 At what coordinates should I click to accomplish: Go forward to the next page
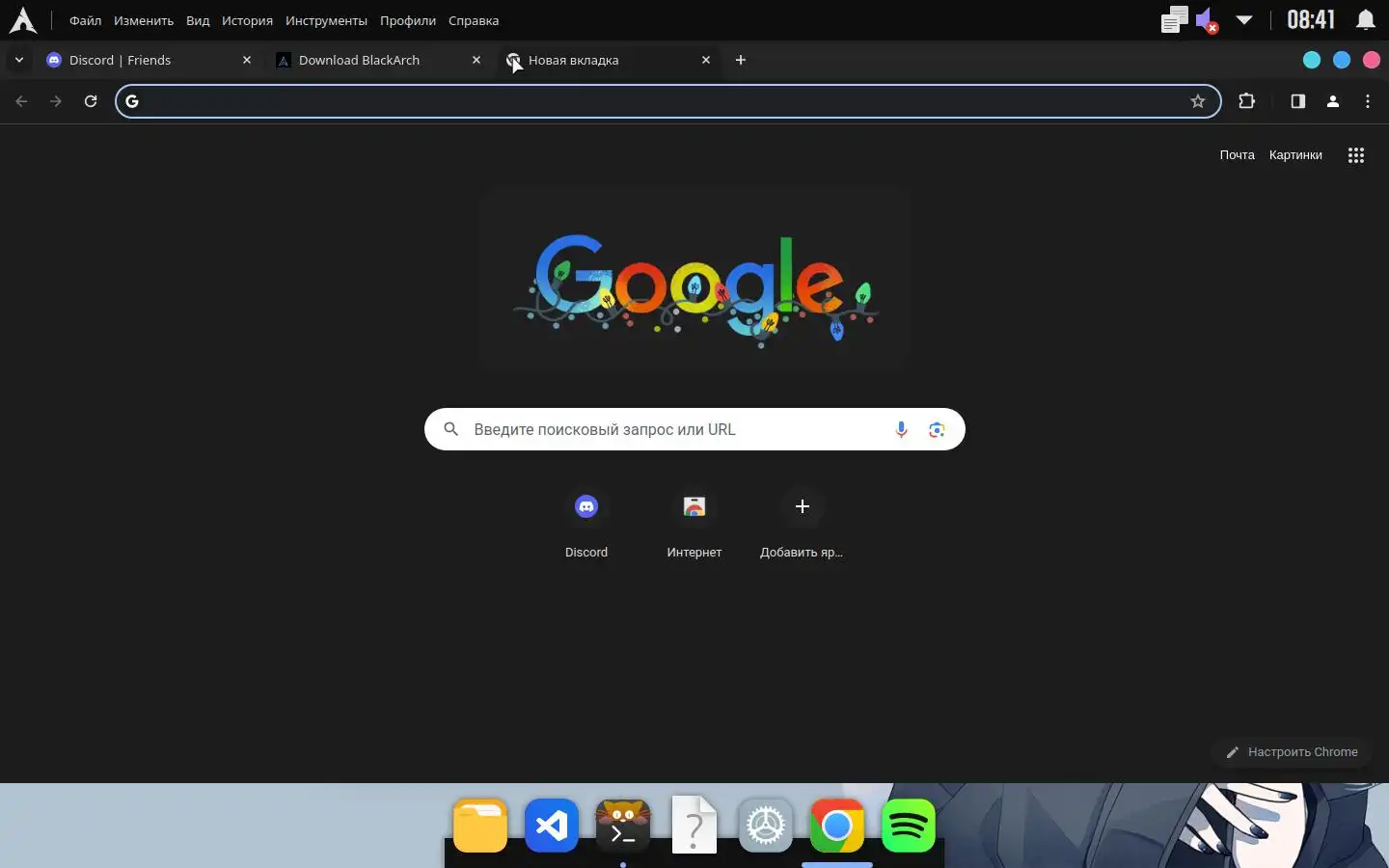[x=56, y=101]
